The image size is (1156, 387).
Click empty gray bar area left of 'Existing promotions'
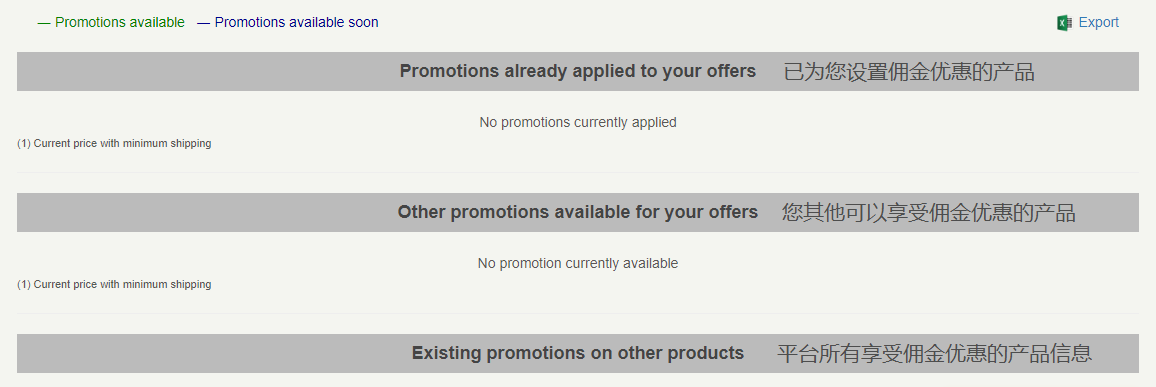pos(214,353)
